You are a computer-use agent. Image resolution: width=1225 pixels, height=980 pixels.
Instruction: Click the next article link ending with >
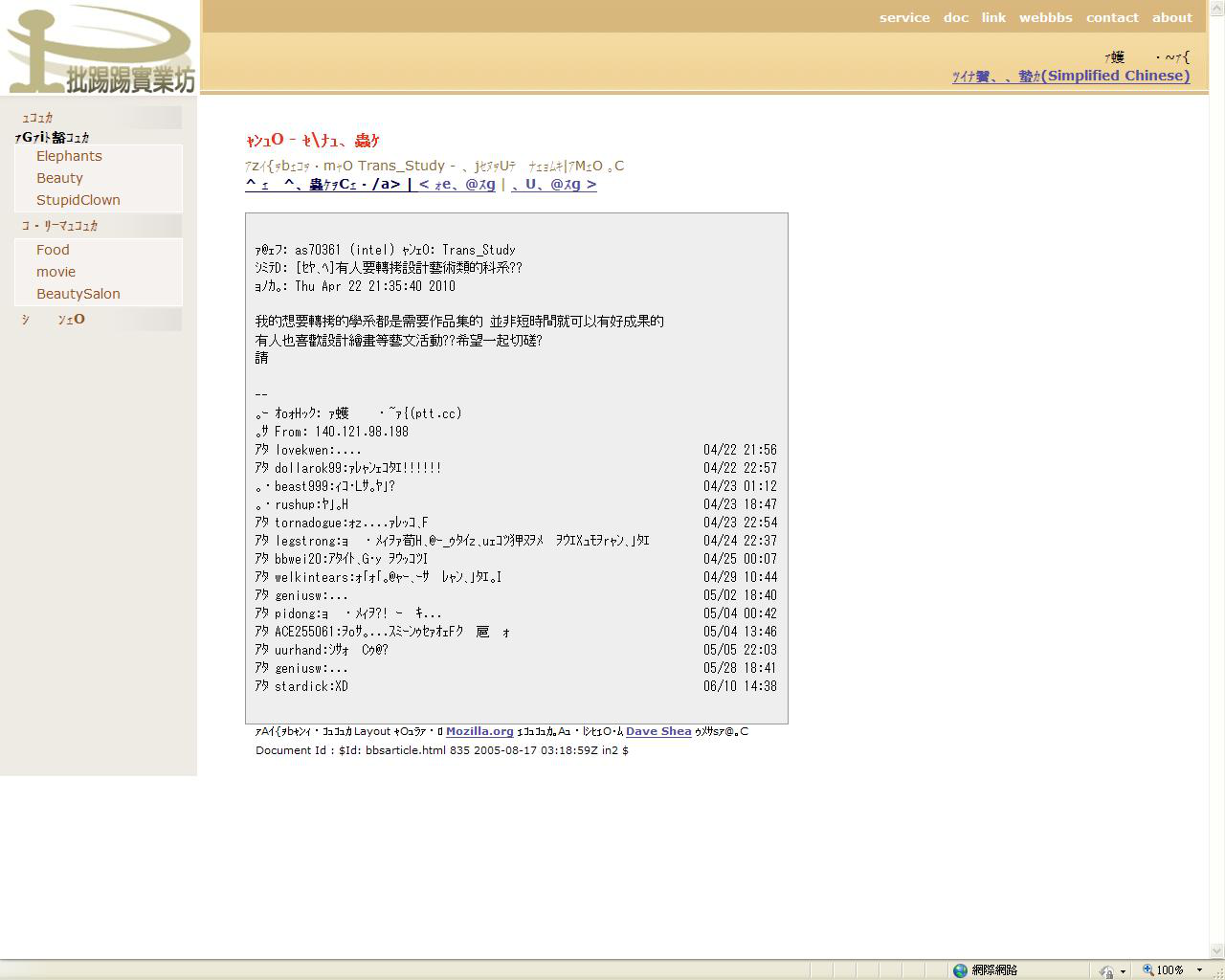[554, 184]
